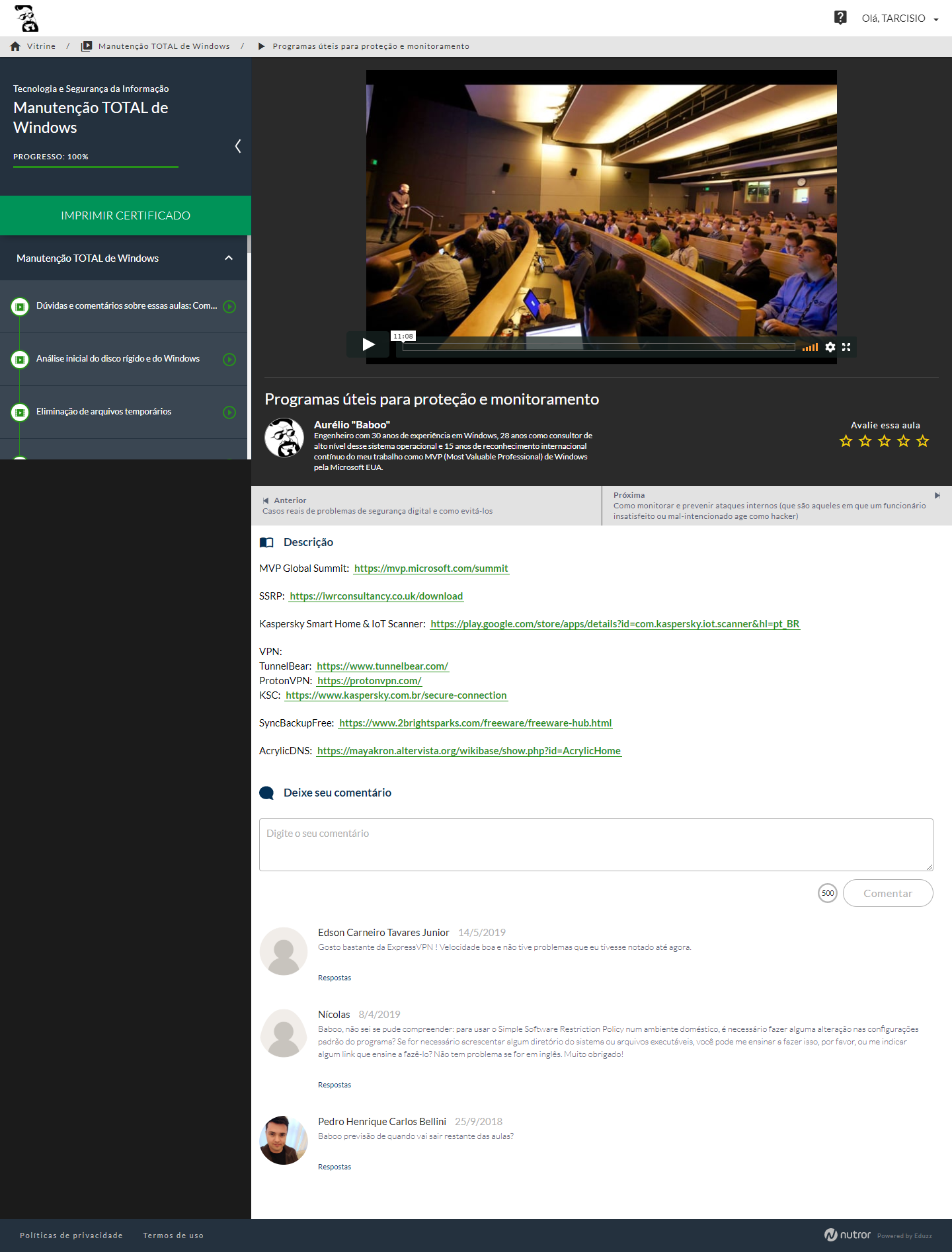Open the TunnelBear website link

coord(382,666)
